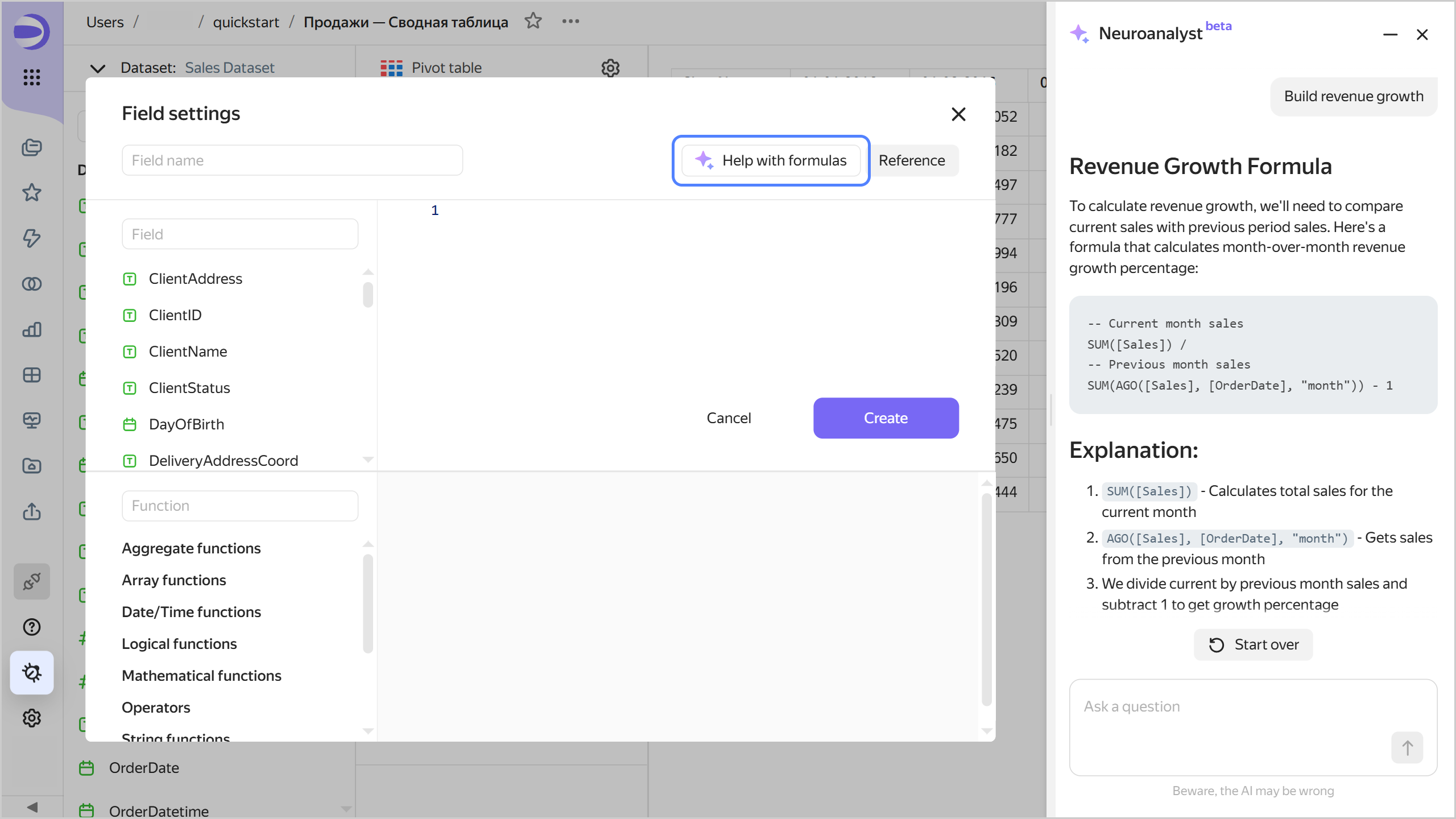Minimize the Neuroanalyst panel
Image resolution: width=1456 pixels, height=819 pixels.
tap(1390, 35)
